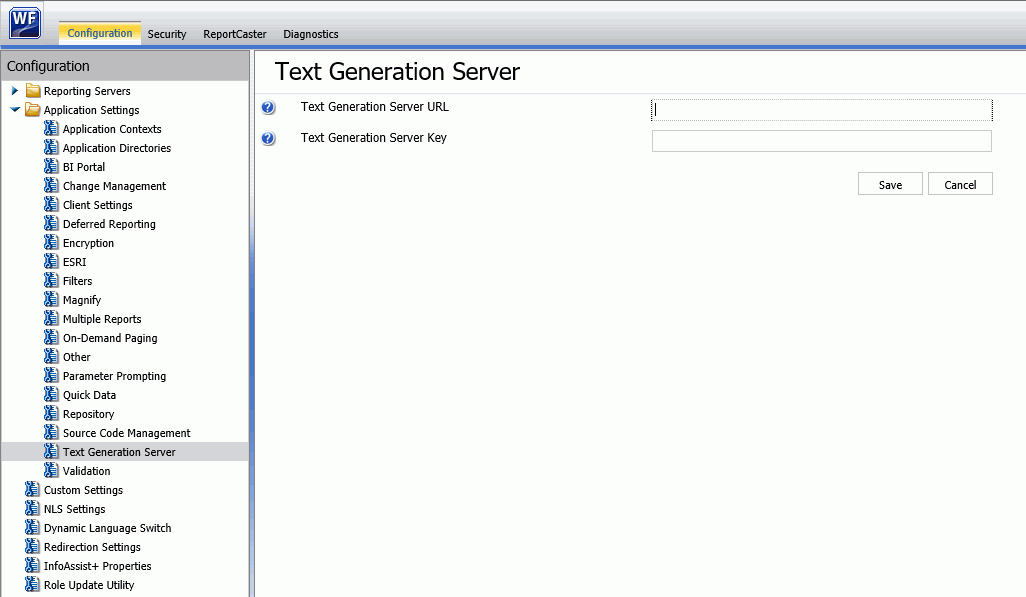Collapse the Application Settings tree node
1026x597 pixels.
coord(15,109)
